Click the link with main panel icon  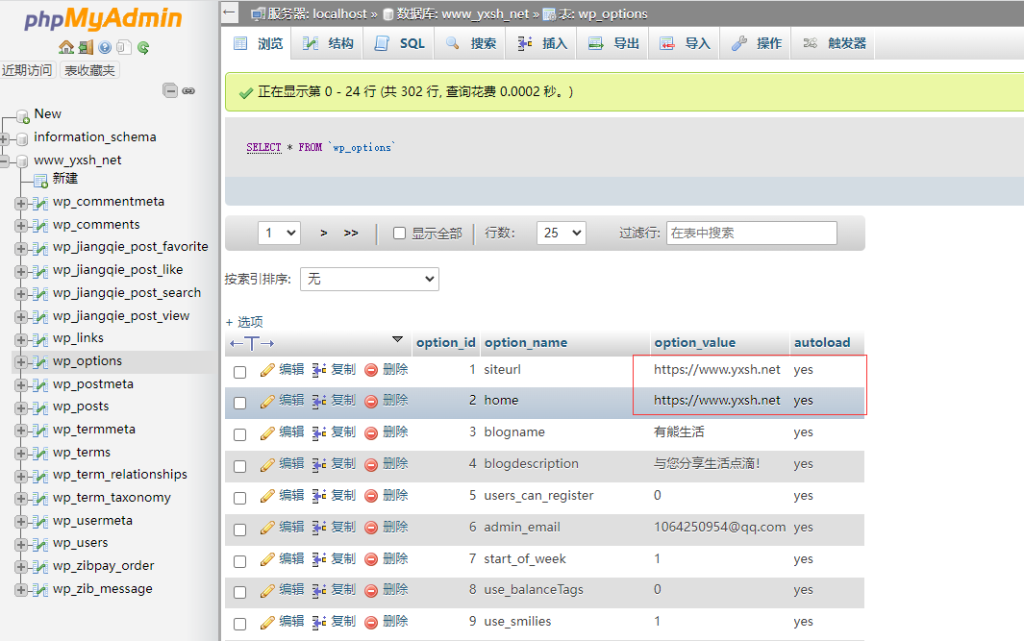188,91
